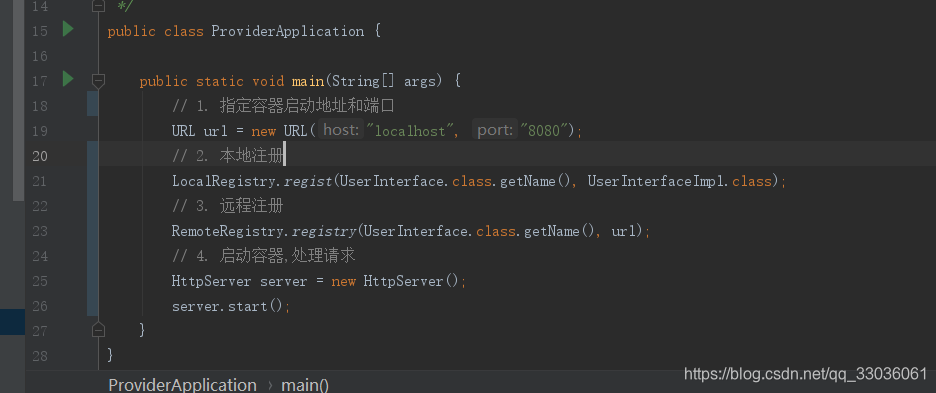The image size is (936, 393).
Task: Click the host: parameter hint
Action: pyautogui.click(x=341, y=130)
